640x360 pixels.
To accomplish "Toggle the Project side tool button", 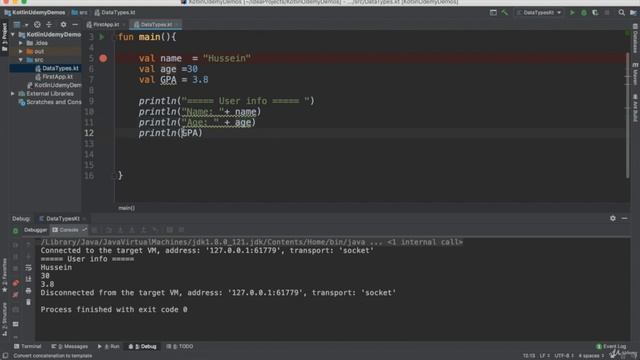I will tap(4, 37).
